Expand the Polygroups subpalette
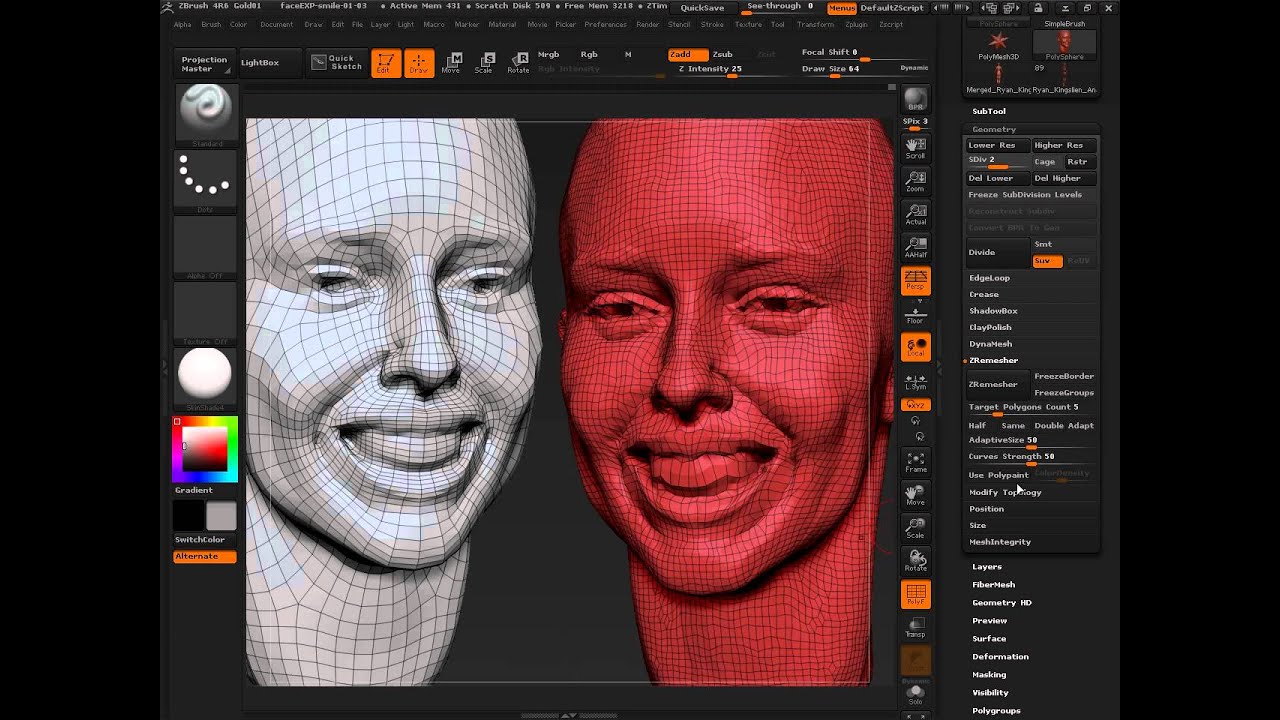This screenshot has height=720, width=1280. [996, 711]
